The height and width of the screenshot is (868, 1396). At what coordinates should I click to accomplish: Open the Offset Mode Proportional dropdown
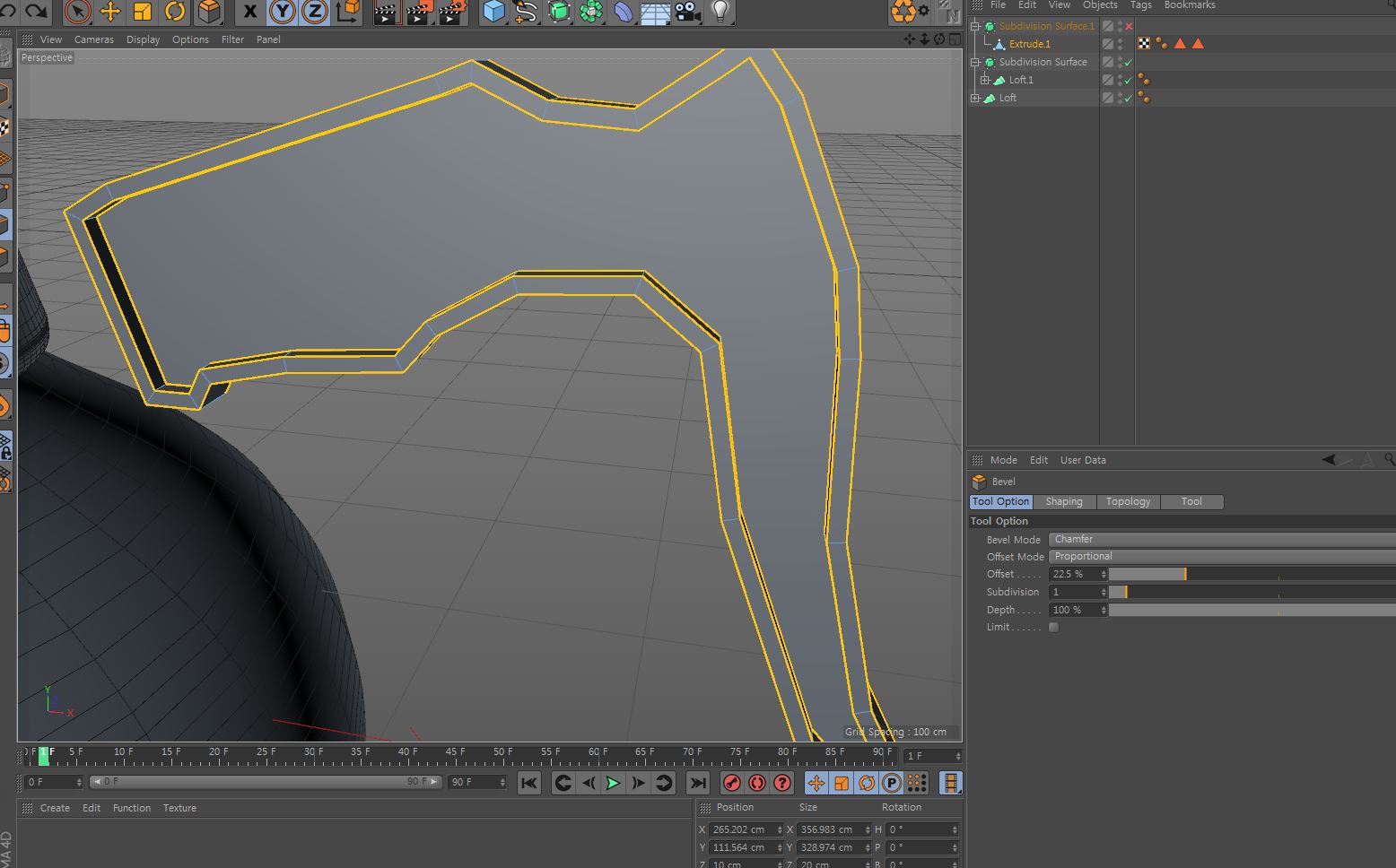[x=1222, y=556]
